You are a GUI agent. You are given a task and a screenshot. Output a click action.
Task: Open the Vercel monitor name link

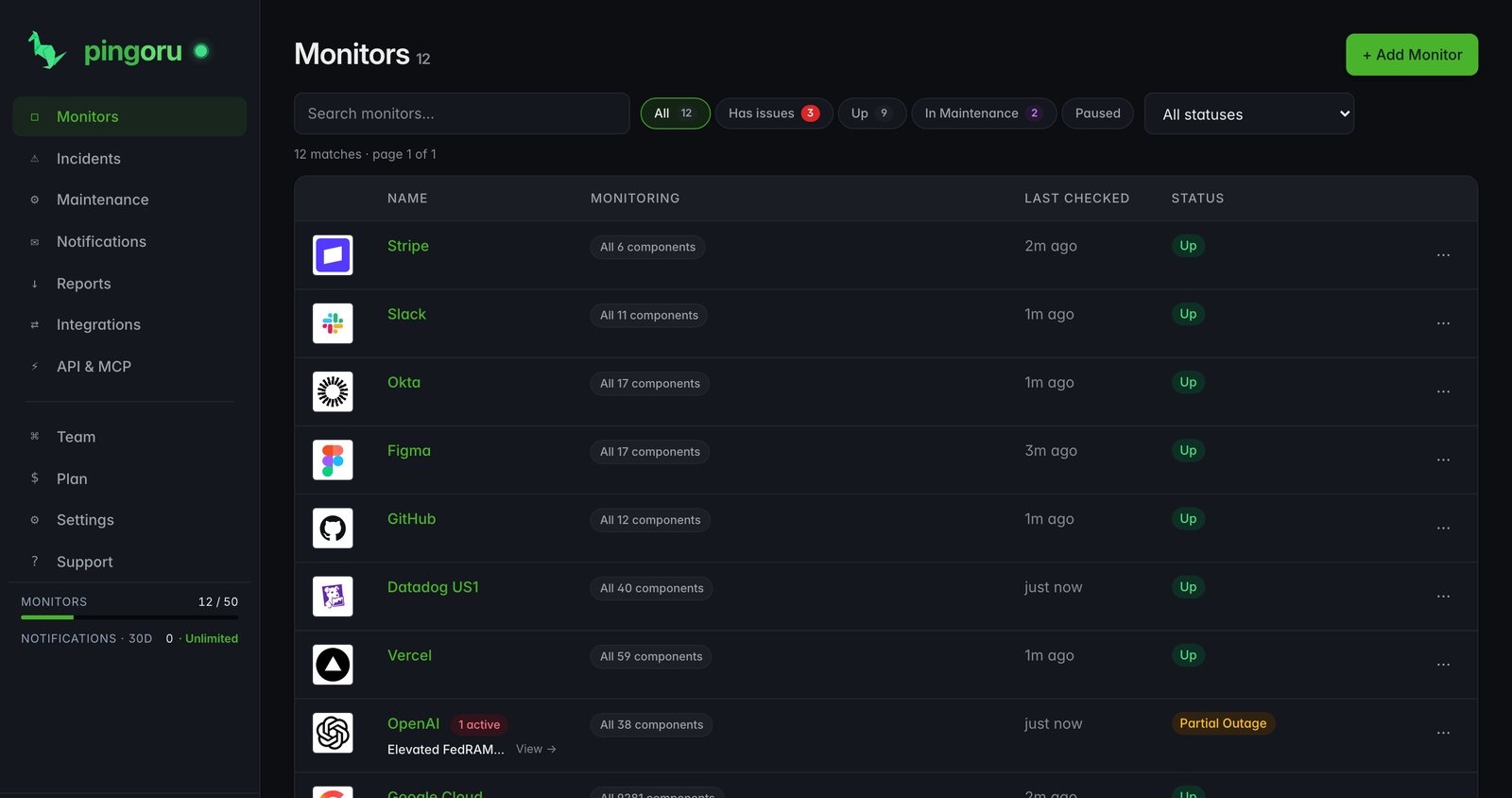click(409, 655)
